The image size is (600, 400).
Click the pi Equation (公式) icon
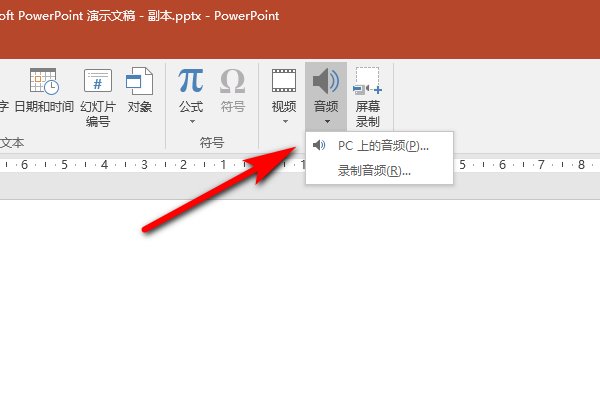(190, 81)
